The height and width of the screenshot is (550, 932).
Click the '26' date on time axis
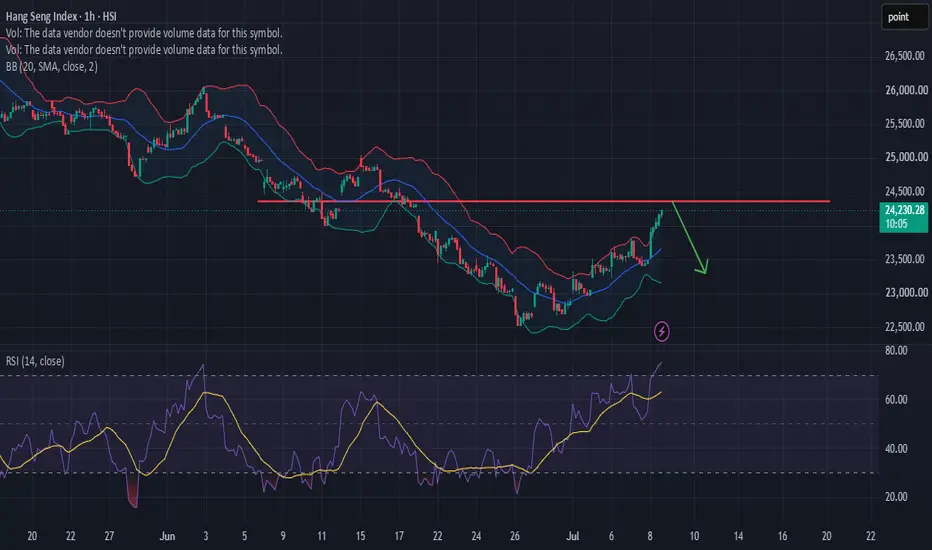[515, 536]
